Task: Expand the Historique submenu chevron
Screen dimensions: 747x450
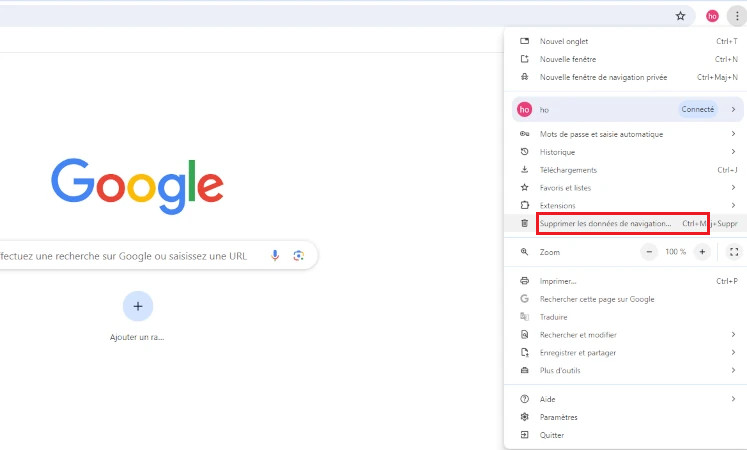Action: coord(733,151)
